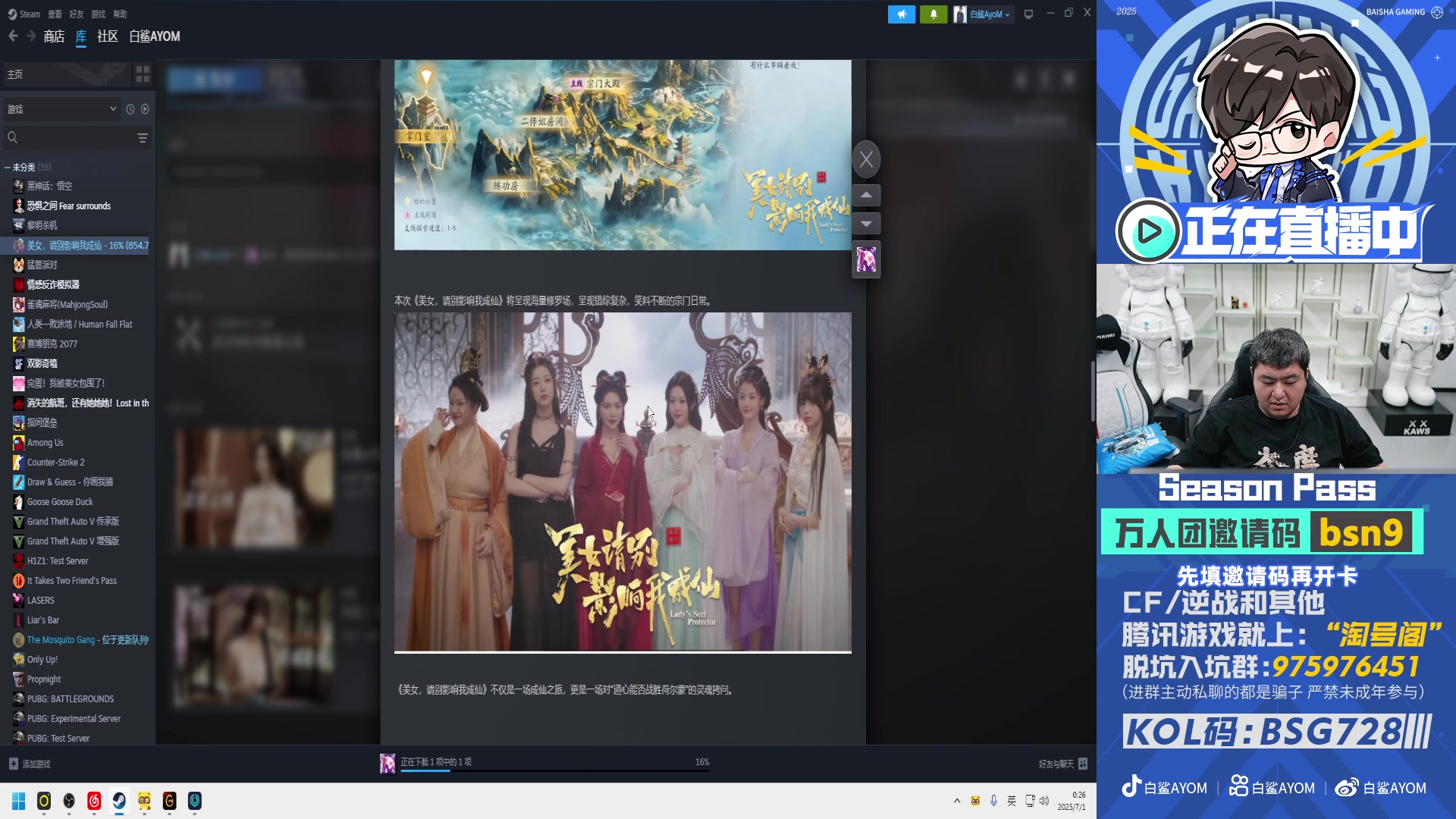Click the library search field
The image size is (1456, 819).
[x=68, y=137]
